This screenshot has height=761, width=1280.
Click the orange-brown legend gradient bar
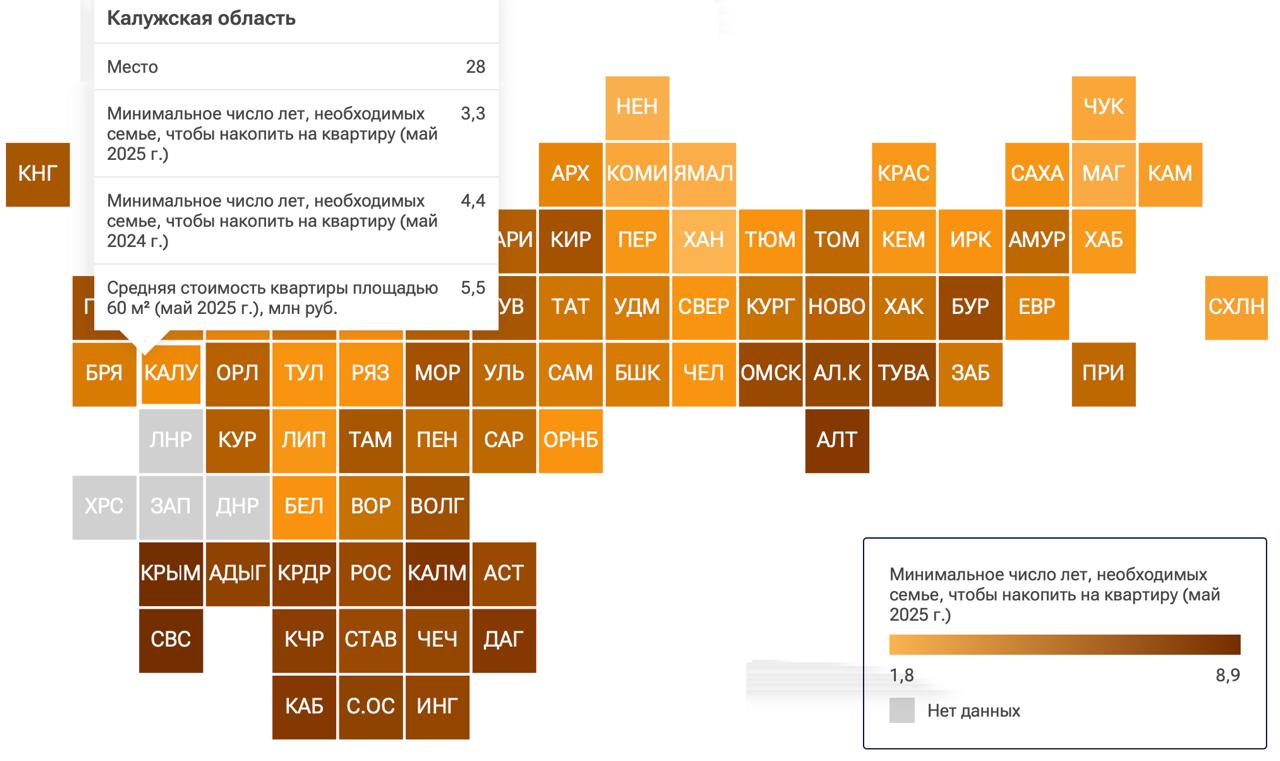1065,644
